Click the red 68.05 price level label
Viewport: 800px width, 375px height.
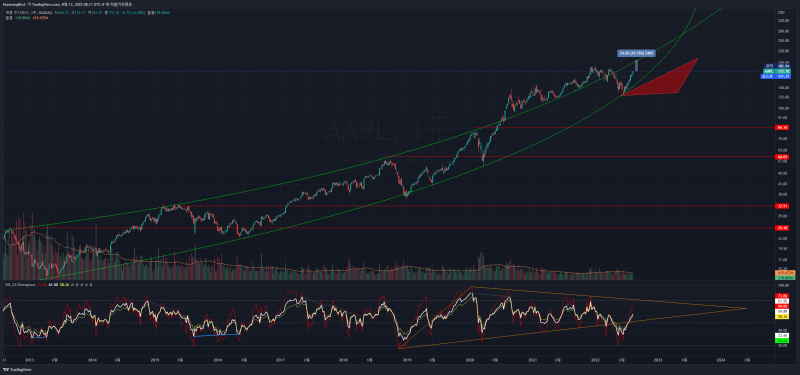click(782, 157)
